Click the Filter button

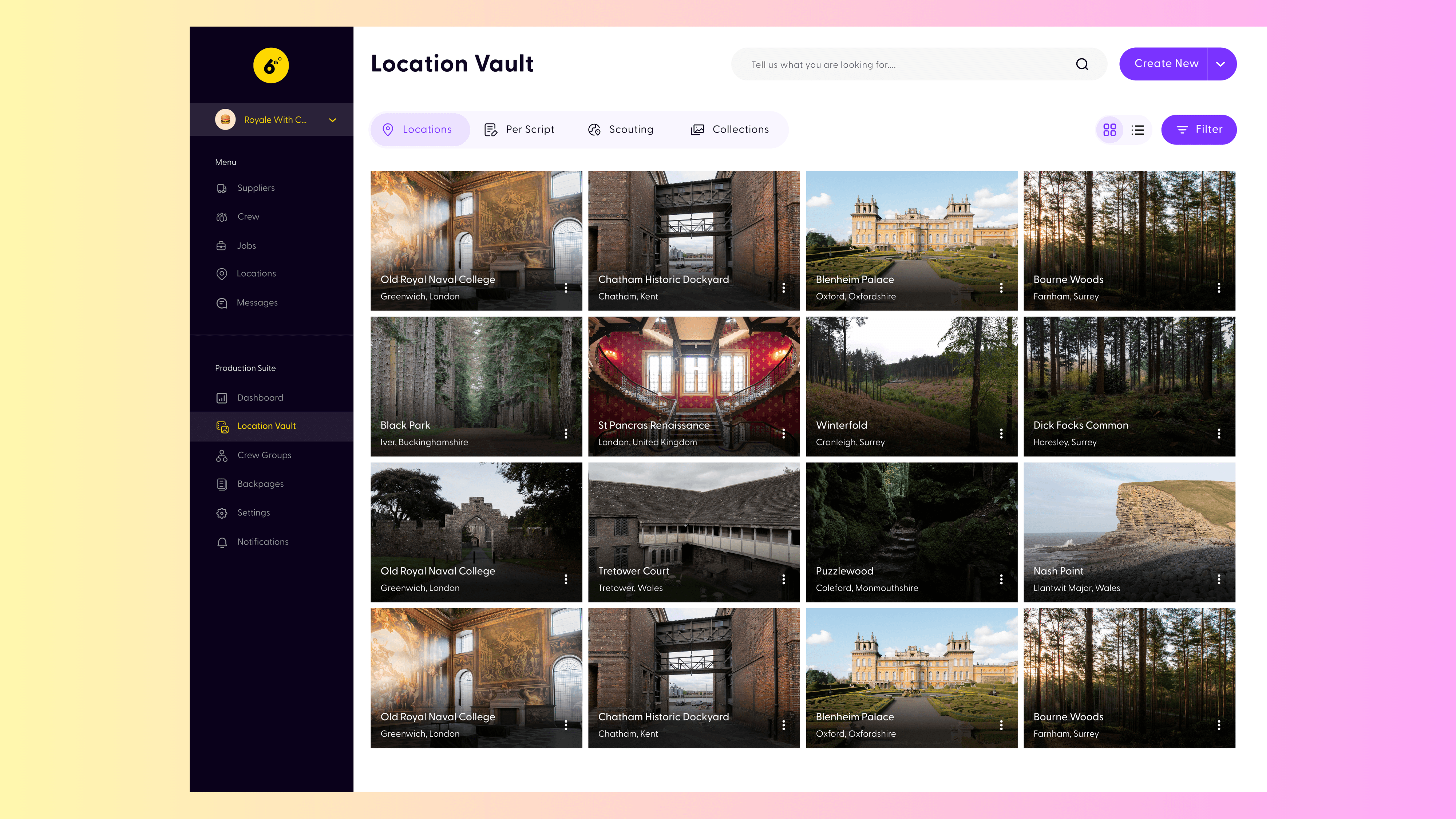(x=1198, y=130)
